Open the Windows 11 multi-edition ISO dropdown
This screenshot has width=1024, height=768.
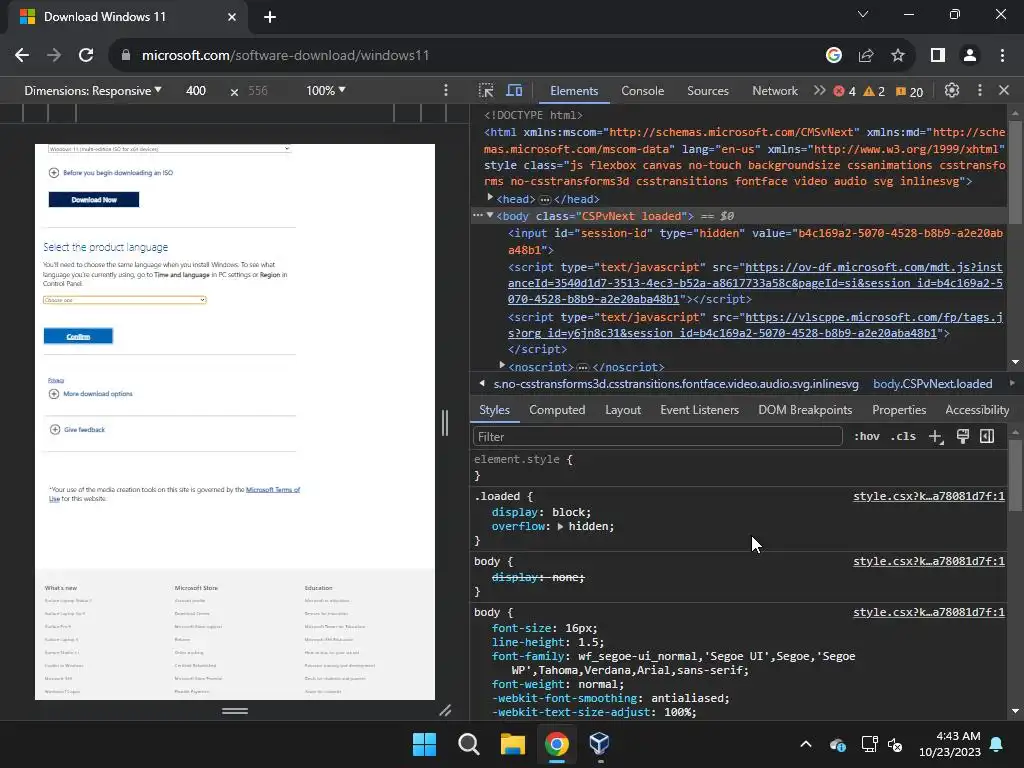(169, 148)
